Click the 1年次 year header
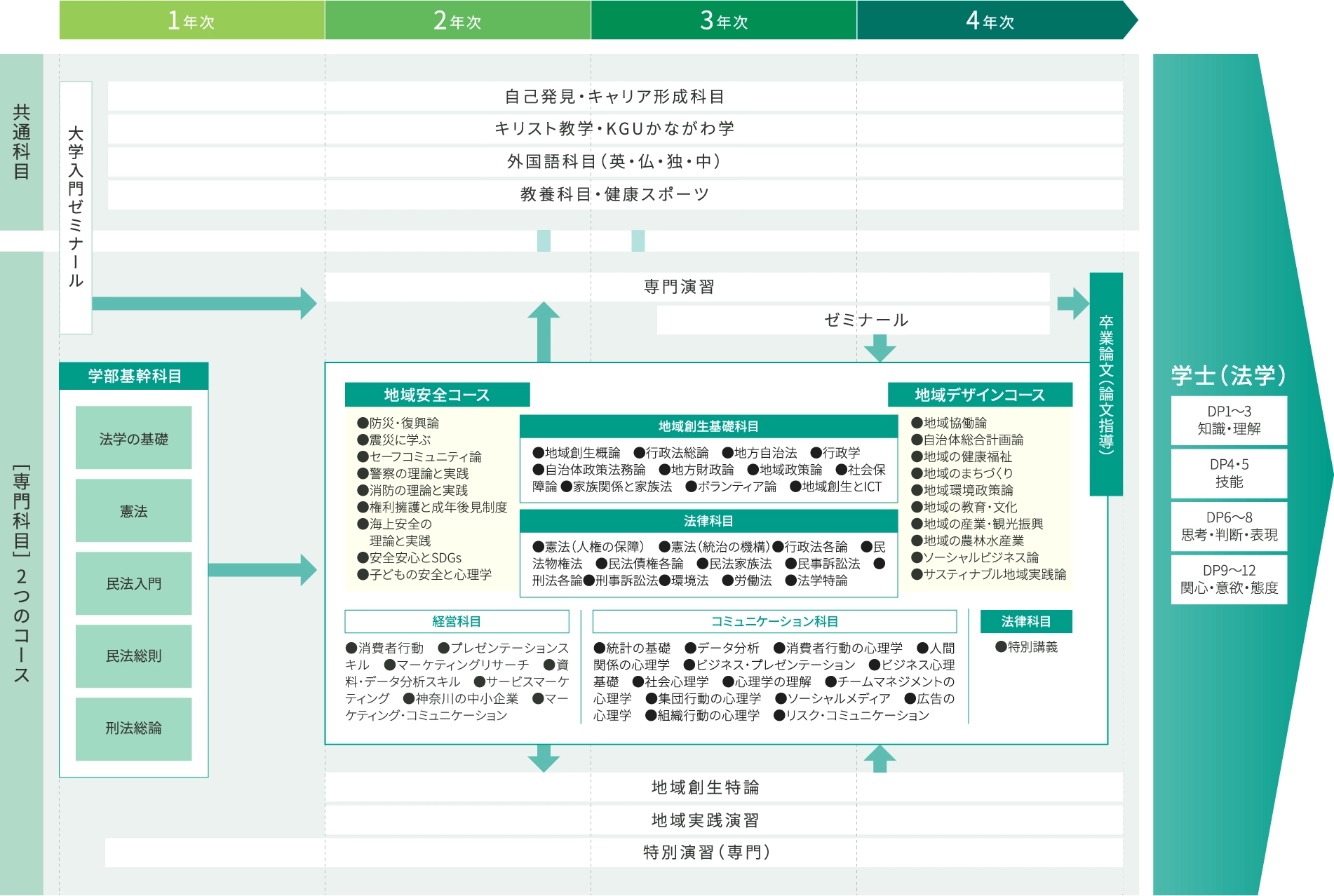The width and height of the screenshot is (1334, 896). [191, 20]
